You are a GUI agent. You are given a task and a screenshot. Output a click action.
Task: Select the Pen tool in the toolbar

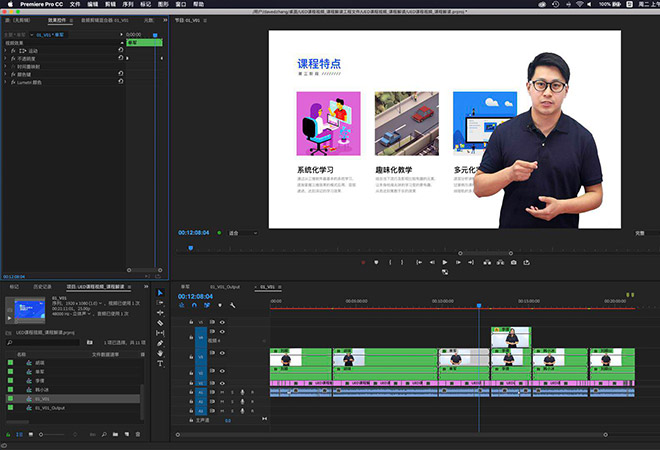click(160, 343)
